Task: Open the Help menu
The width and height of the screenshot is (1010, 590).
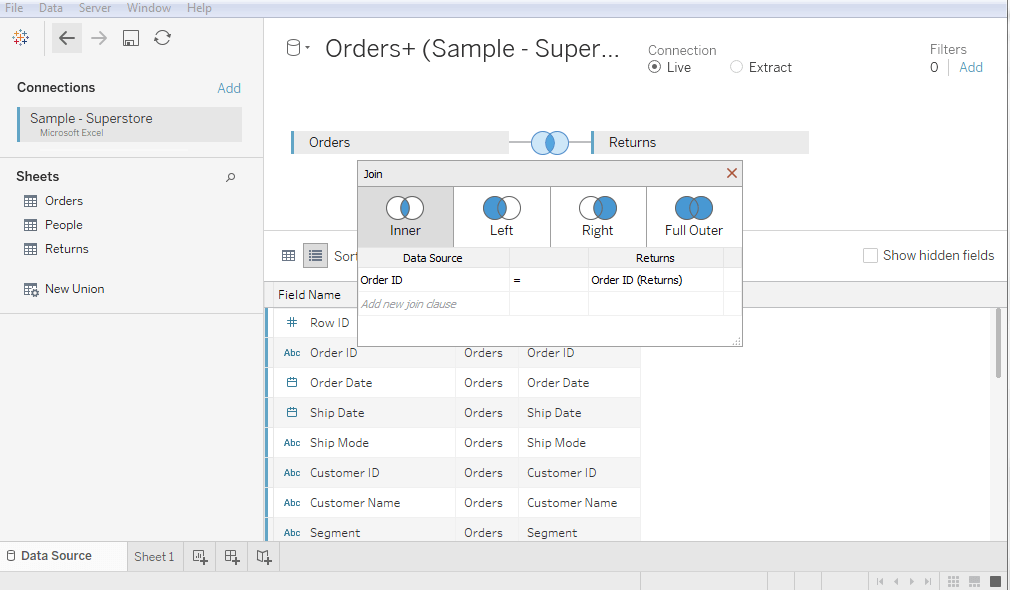Action: 199,8
